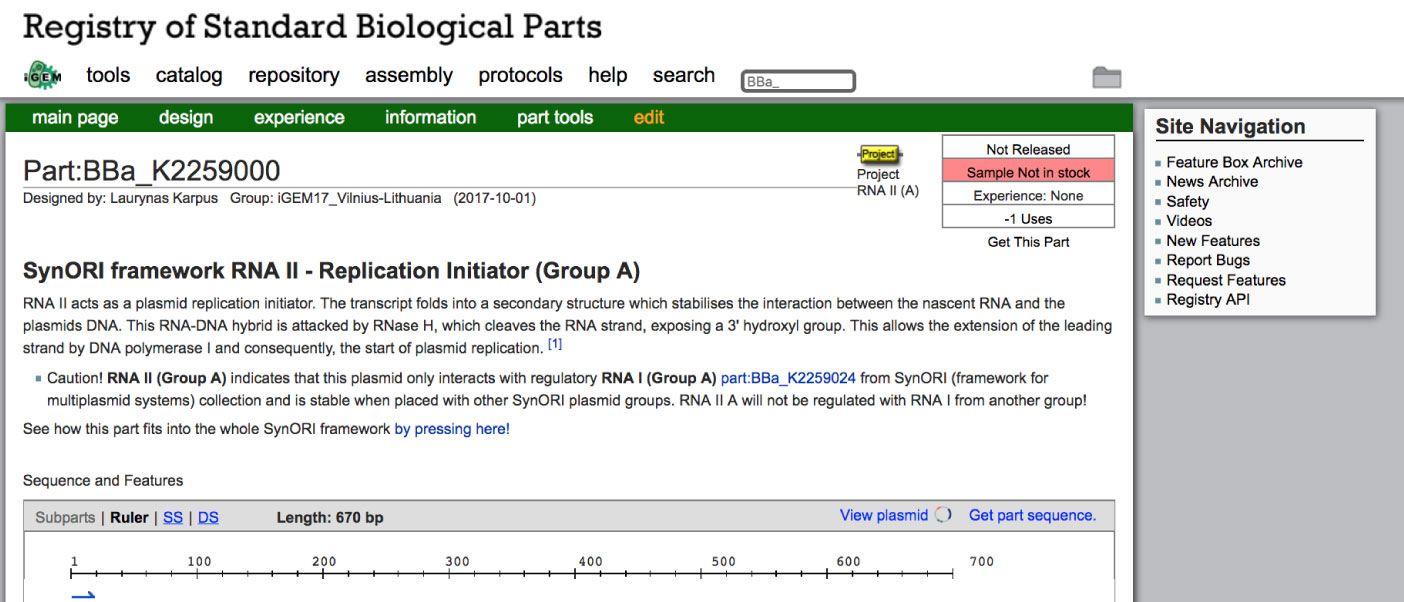
Task: Click the circular plasmid icon
Action: click(x=942, y=515)
